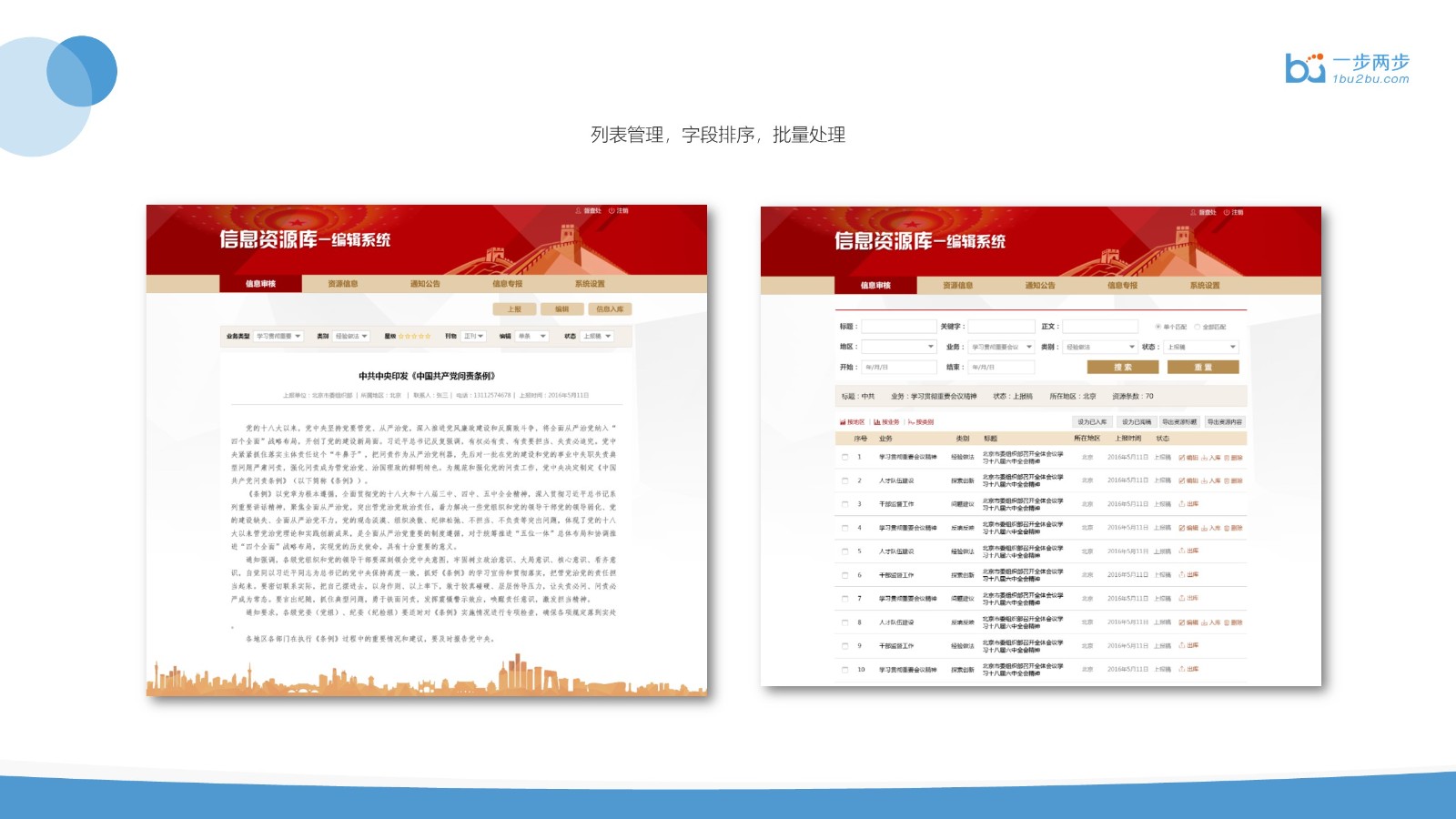Click the 出库 icon in list row 5
This screenshot has height=819, width=1456.
(x=1182, y=551)
